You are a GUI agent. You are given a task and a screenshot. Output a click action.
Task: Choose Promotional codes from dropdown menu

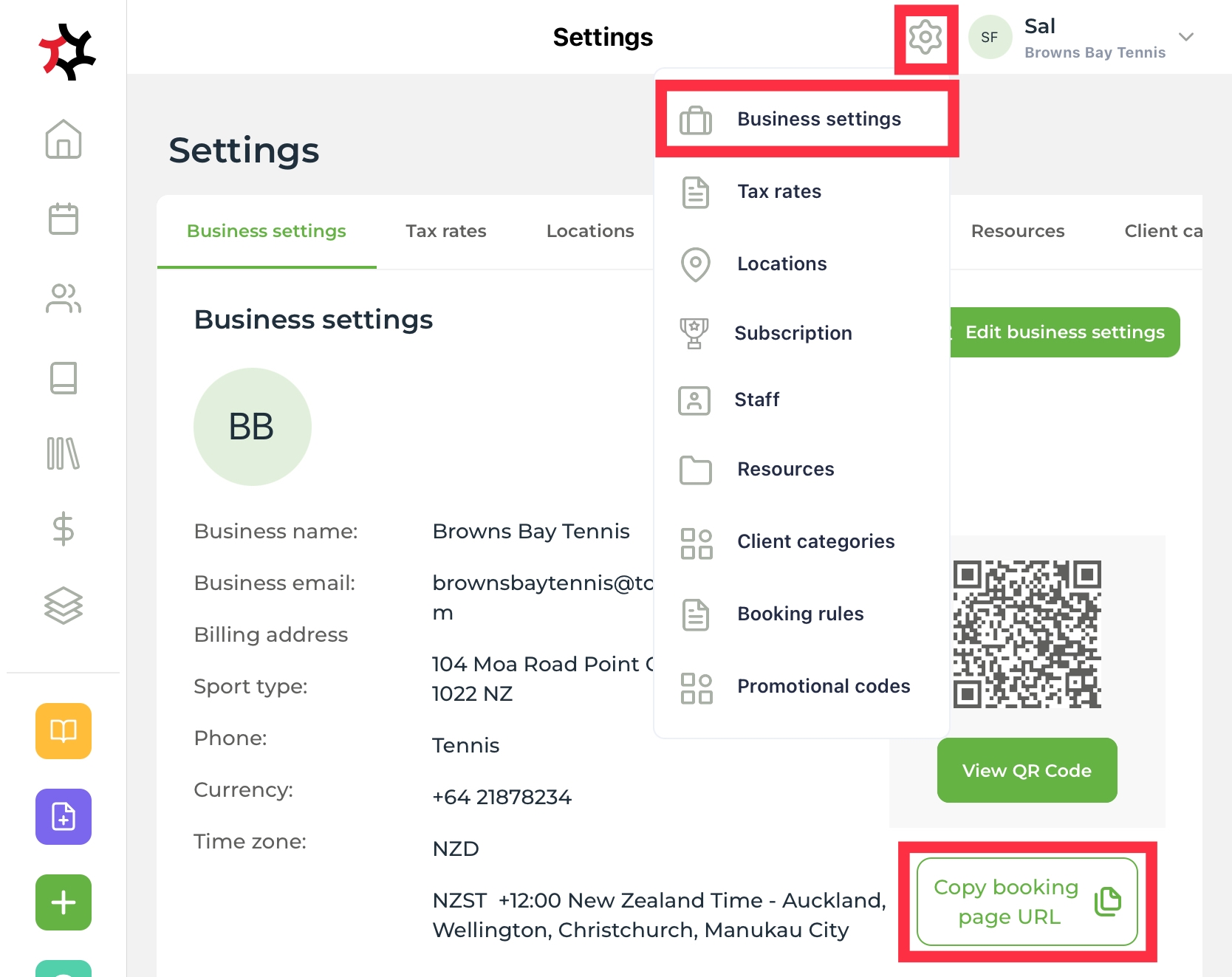823,687
